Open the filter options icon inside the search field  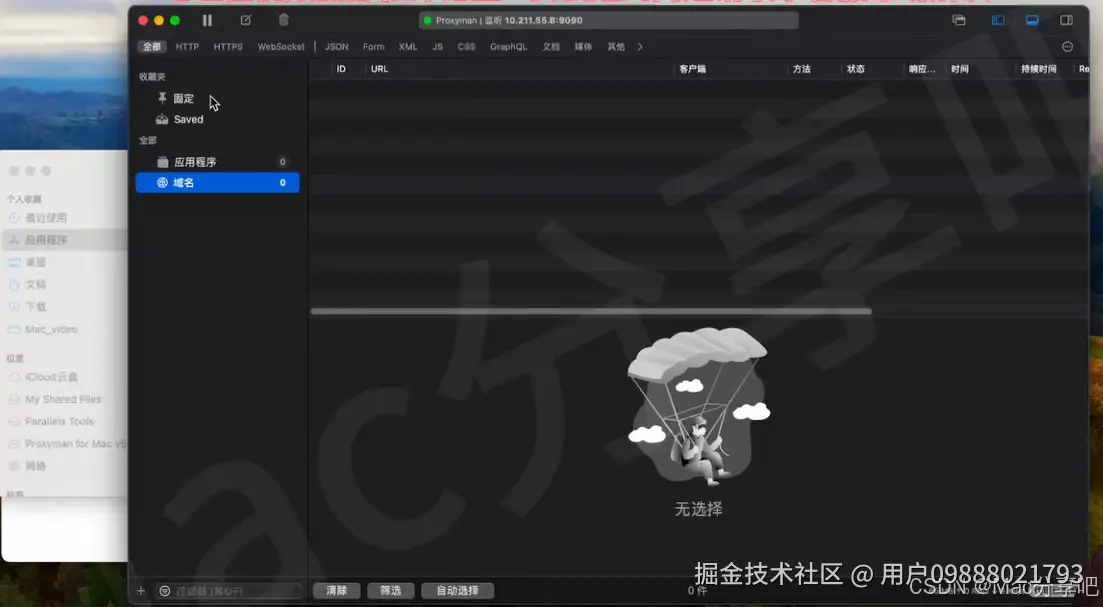(x=165, y=590)
